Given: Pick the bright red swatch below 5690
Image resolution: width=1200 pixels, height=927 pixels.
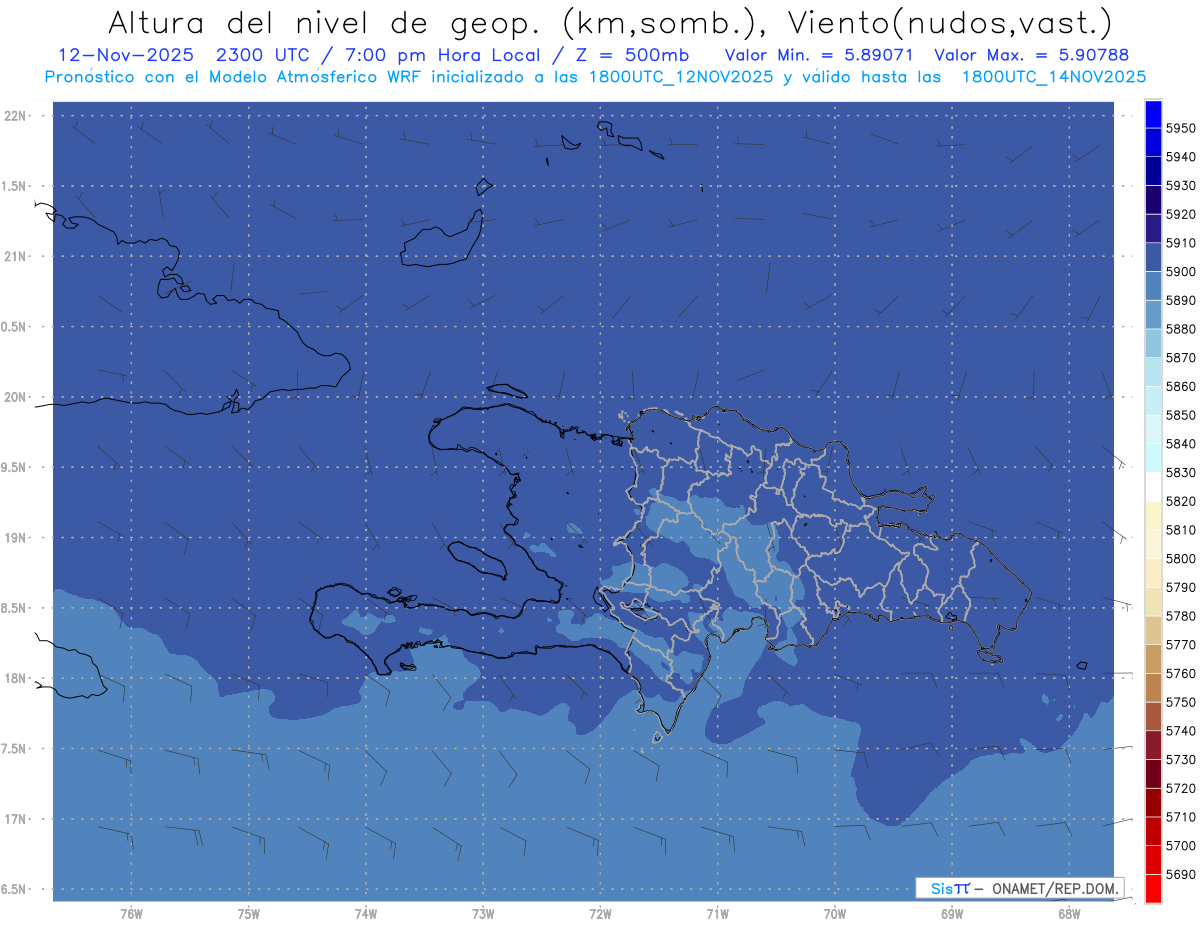Looking at the screenshot, I should tap(1153, 888).
